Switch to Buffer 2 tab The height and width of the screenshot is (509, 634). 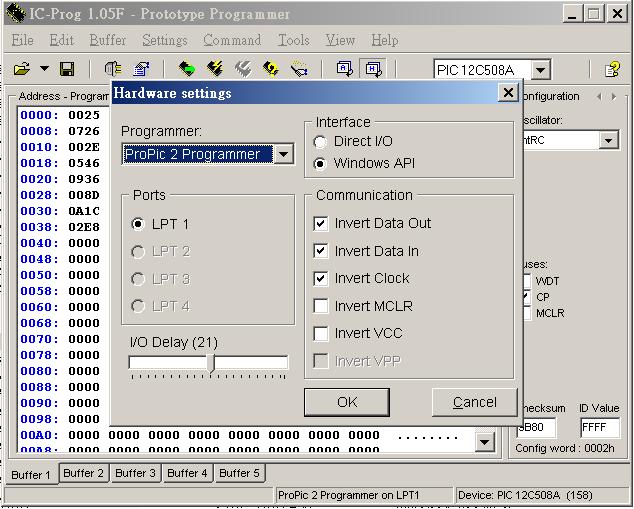click(84, 473)
